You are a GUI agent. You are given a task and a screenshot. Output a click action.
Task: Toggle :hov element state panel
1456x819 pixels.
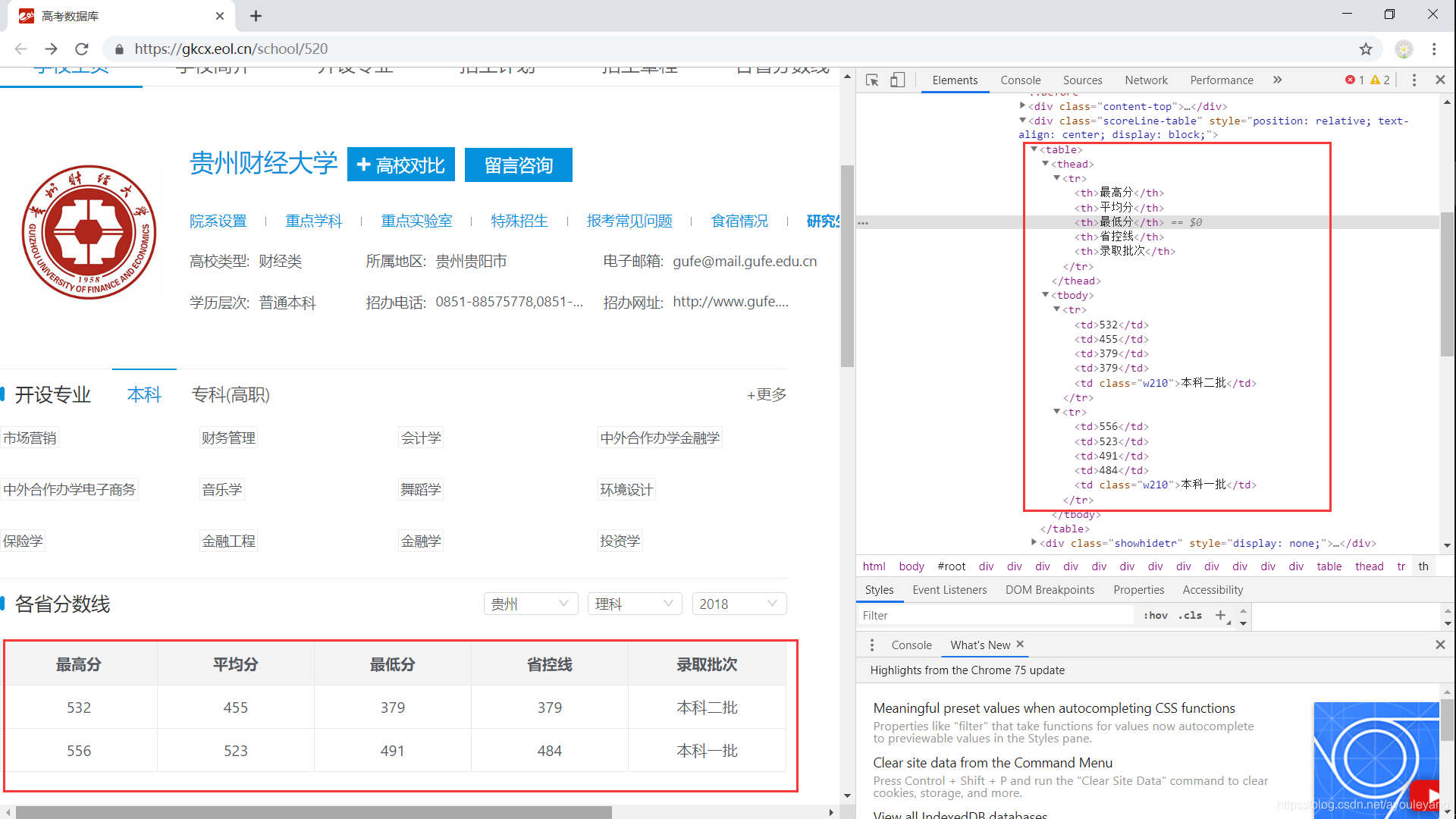coord(1156,615)
